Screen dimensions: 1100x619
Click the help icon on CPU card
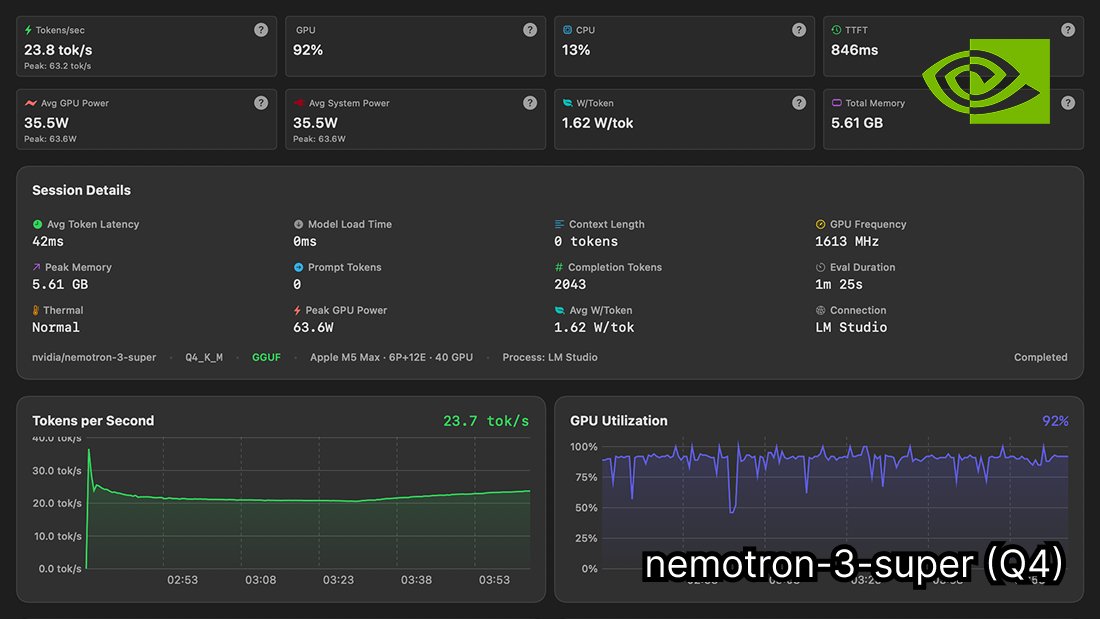click(798, 30)
